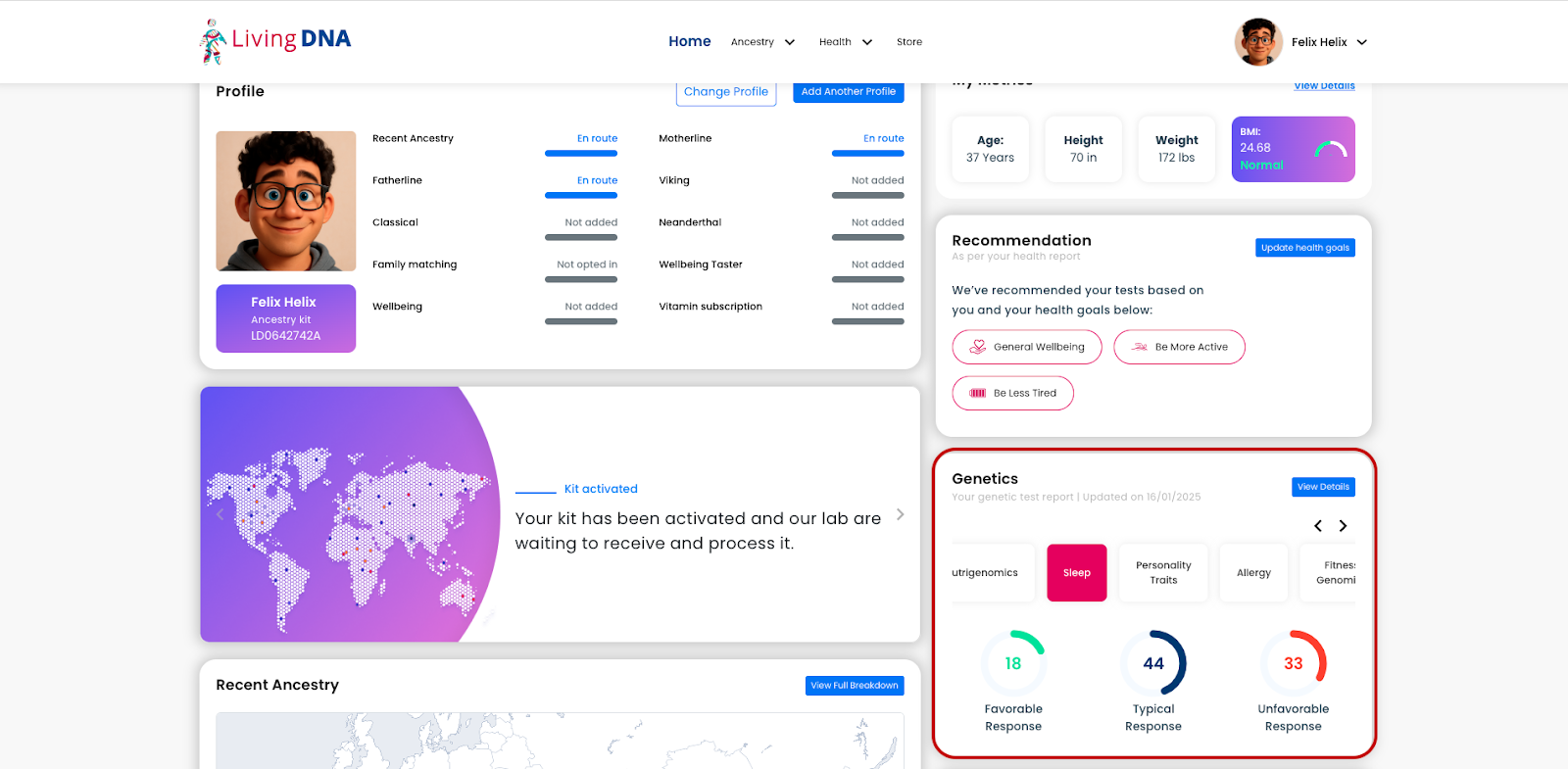This screenshot has width=1568, height=769.
Task: Click the Be Less Tired battery icon
Action: [977, 393]
